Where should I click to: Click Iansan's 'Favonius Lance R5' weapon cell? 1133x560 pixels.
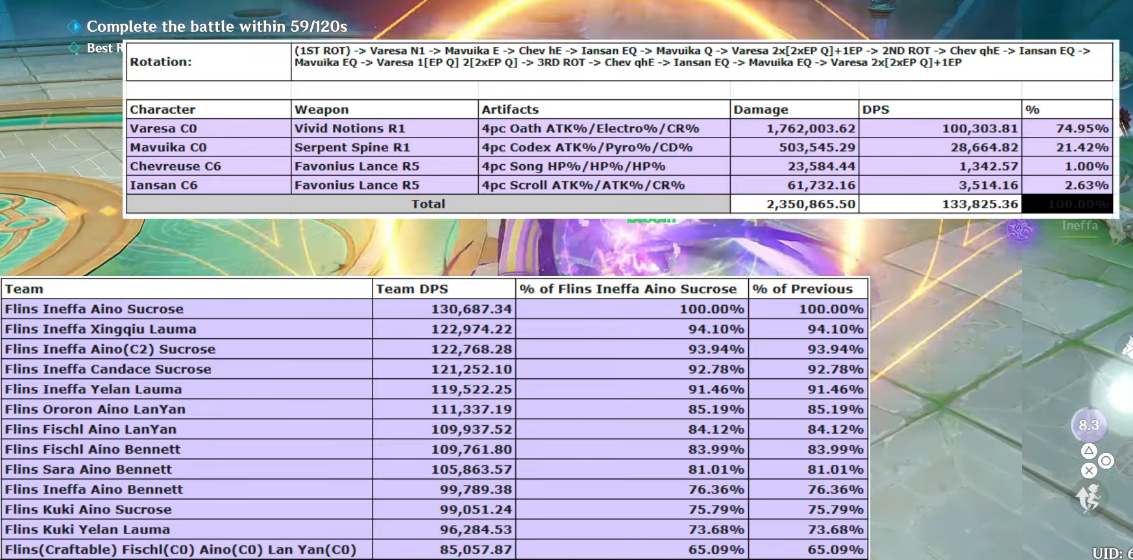point(385,185)
